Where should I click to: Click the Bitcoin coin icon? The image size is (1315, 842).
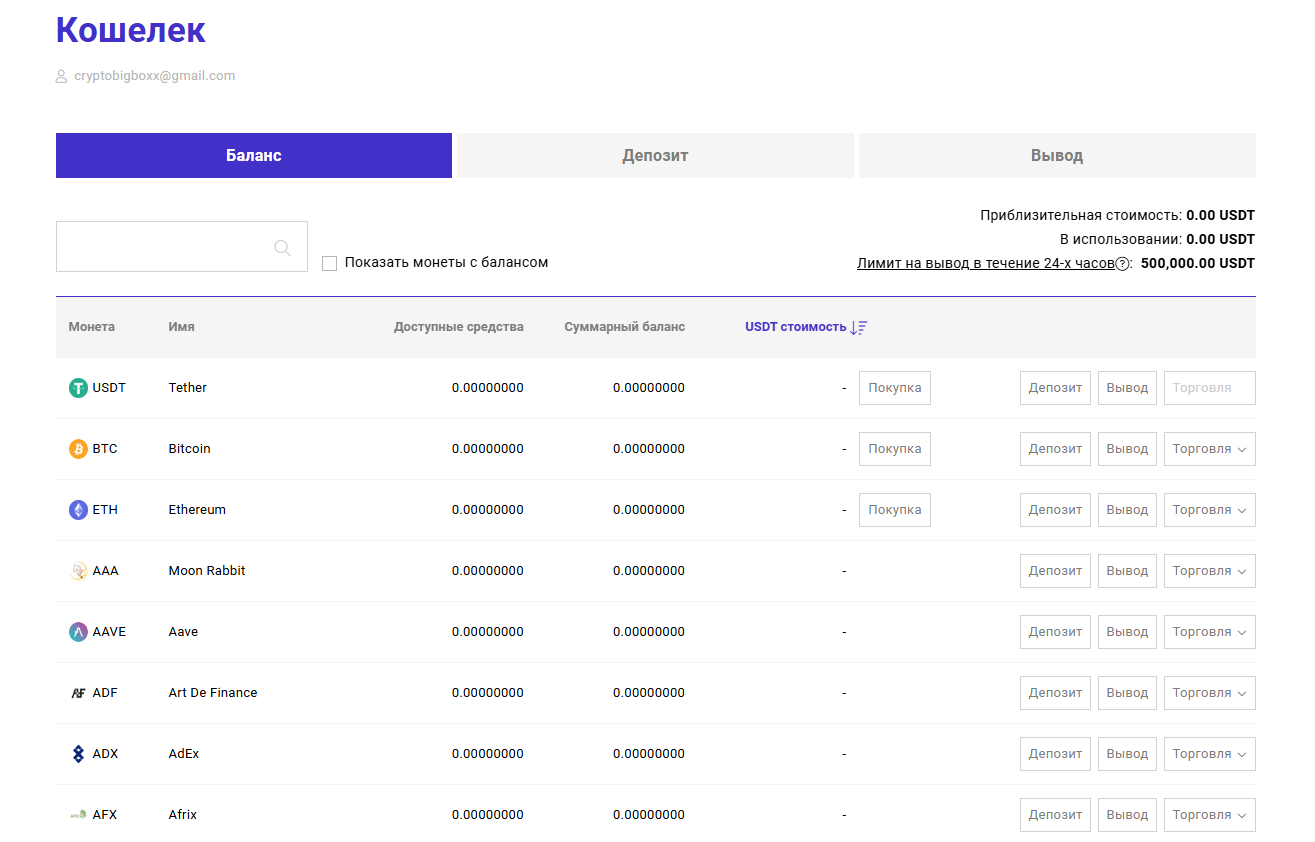click(x=78, y=449)
